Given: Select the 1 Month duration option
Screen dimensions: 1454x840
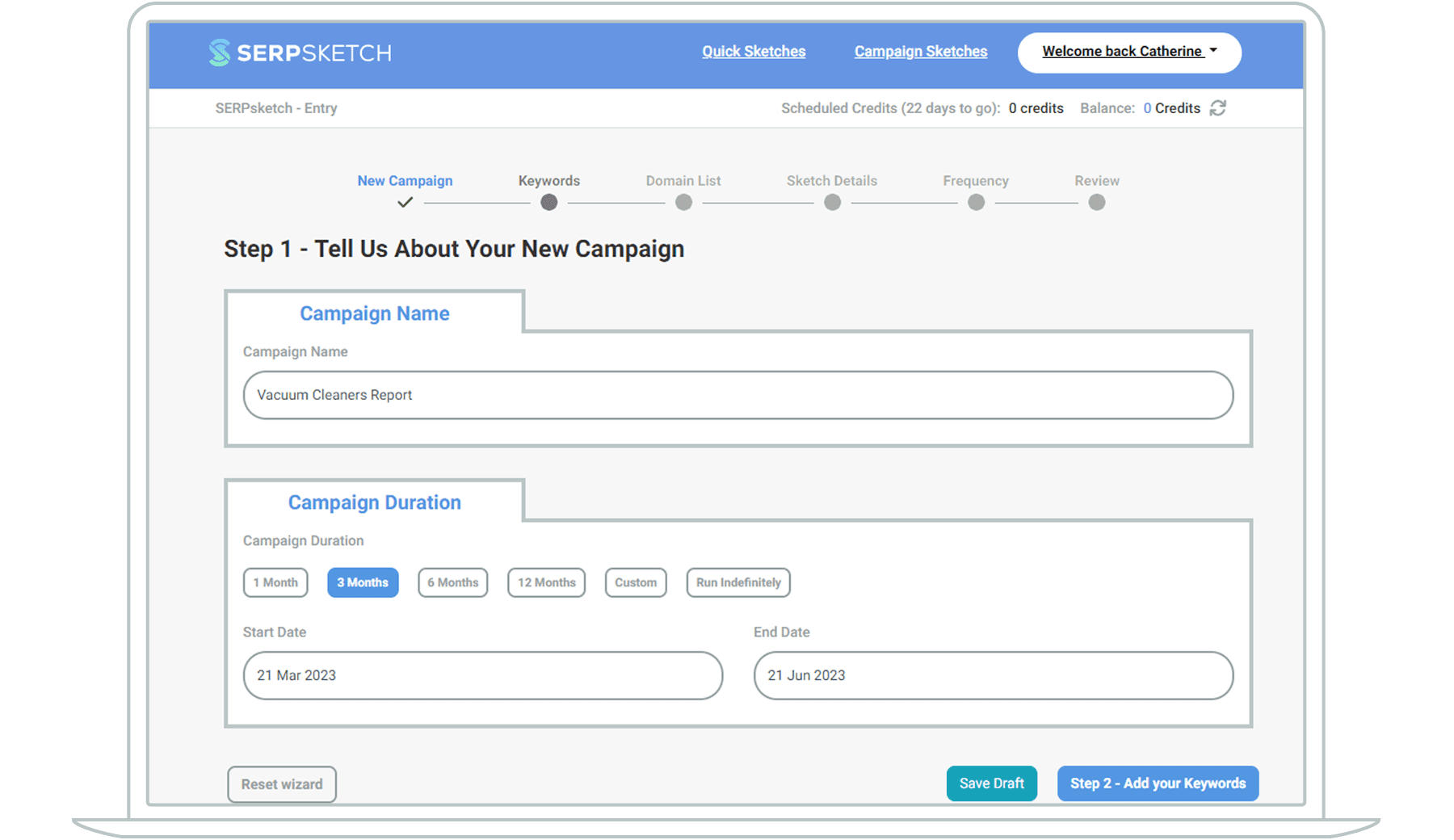Looking at the screenshot, I should [275, 582].
